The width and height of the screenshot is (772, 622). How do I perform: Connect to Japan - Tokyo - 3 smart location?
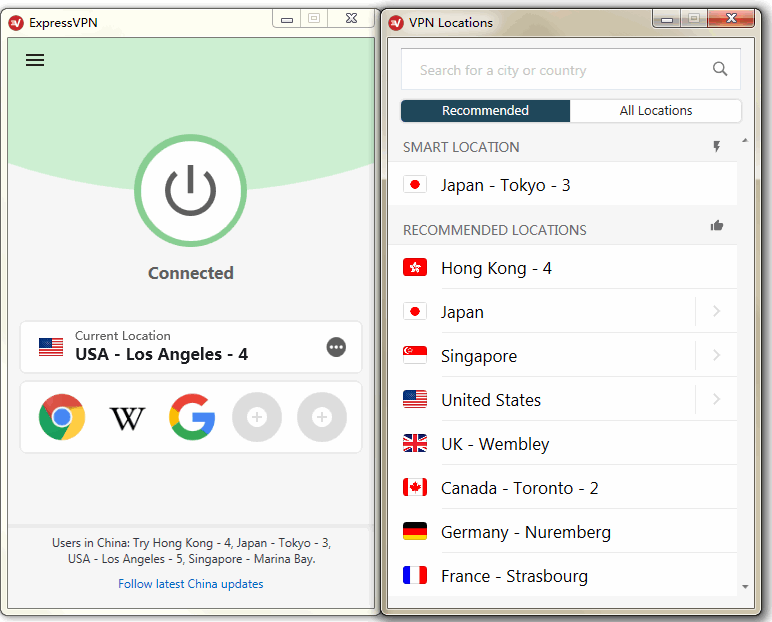(563, 185)
